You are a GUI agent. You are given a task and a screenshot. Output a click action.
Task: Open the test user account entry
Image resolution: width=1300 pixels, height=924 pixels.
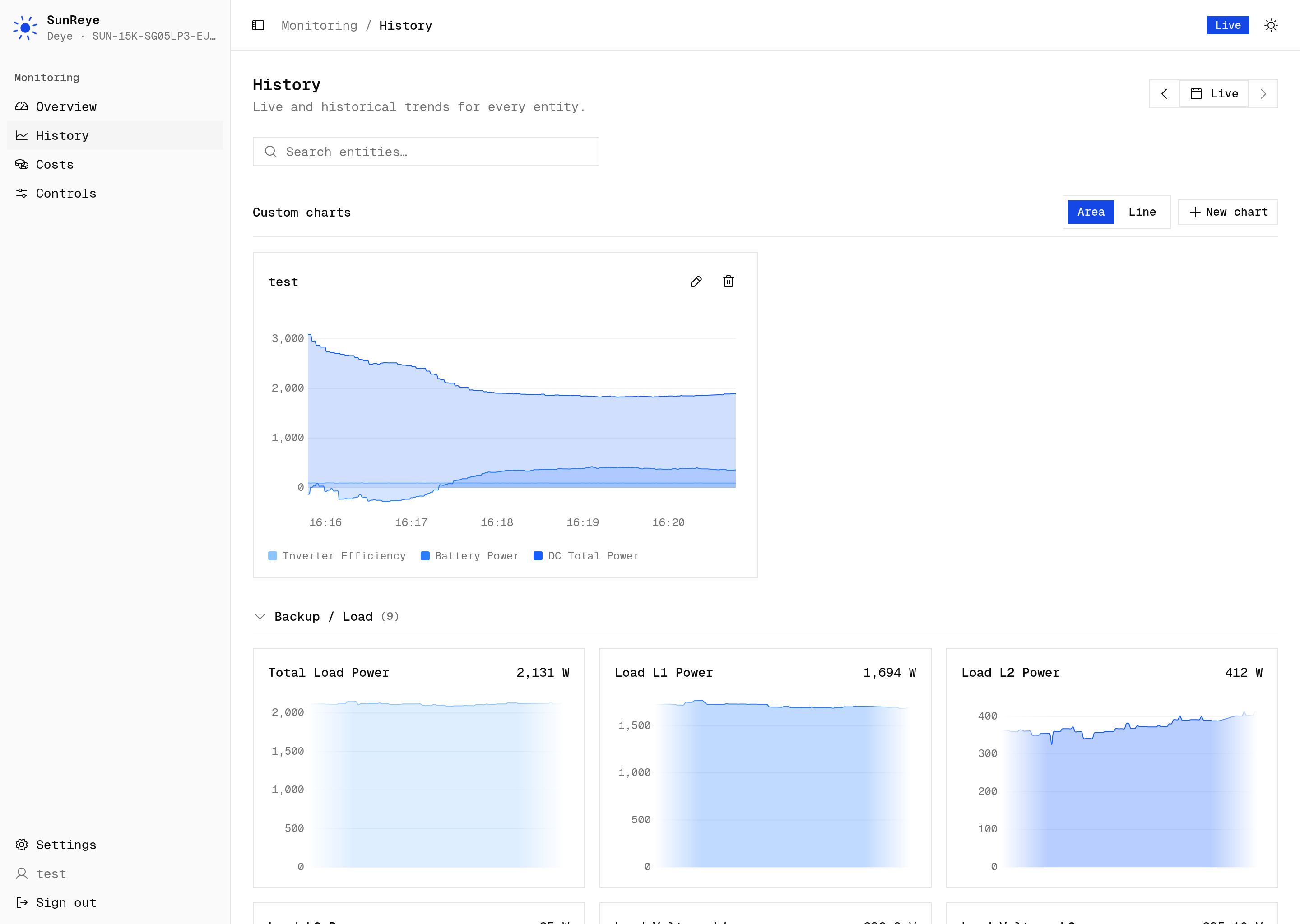[115, 873]
